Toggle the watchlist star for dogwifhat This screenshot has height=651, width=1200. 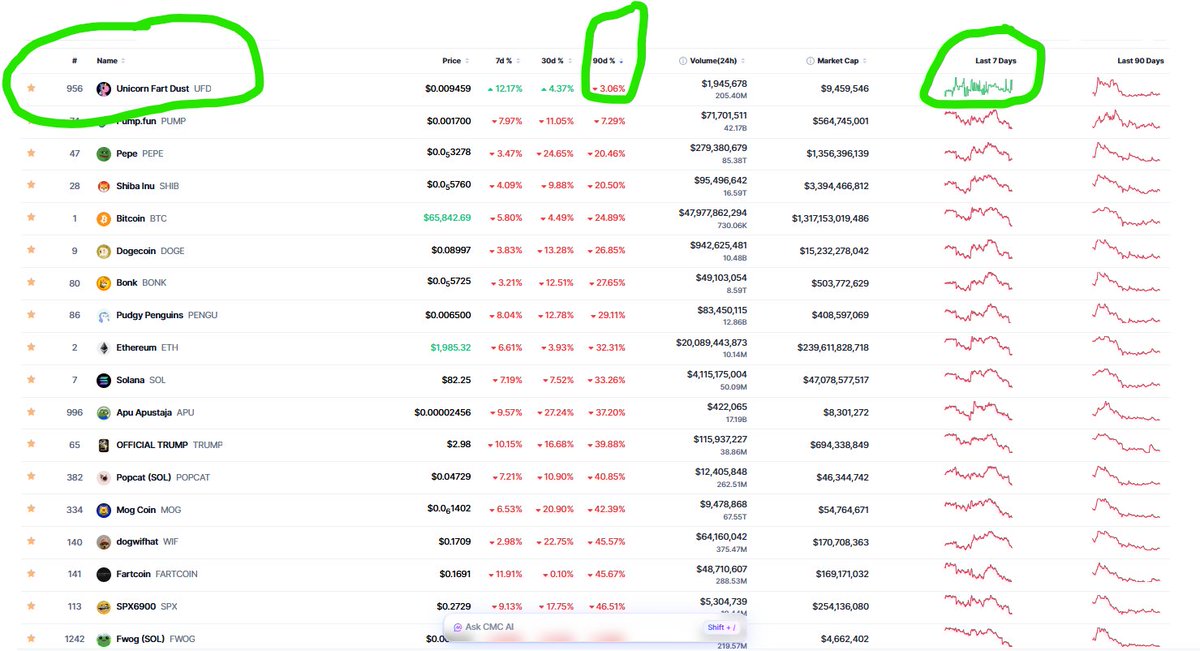point(31,542)
